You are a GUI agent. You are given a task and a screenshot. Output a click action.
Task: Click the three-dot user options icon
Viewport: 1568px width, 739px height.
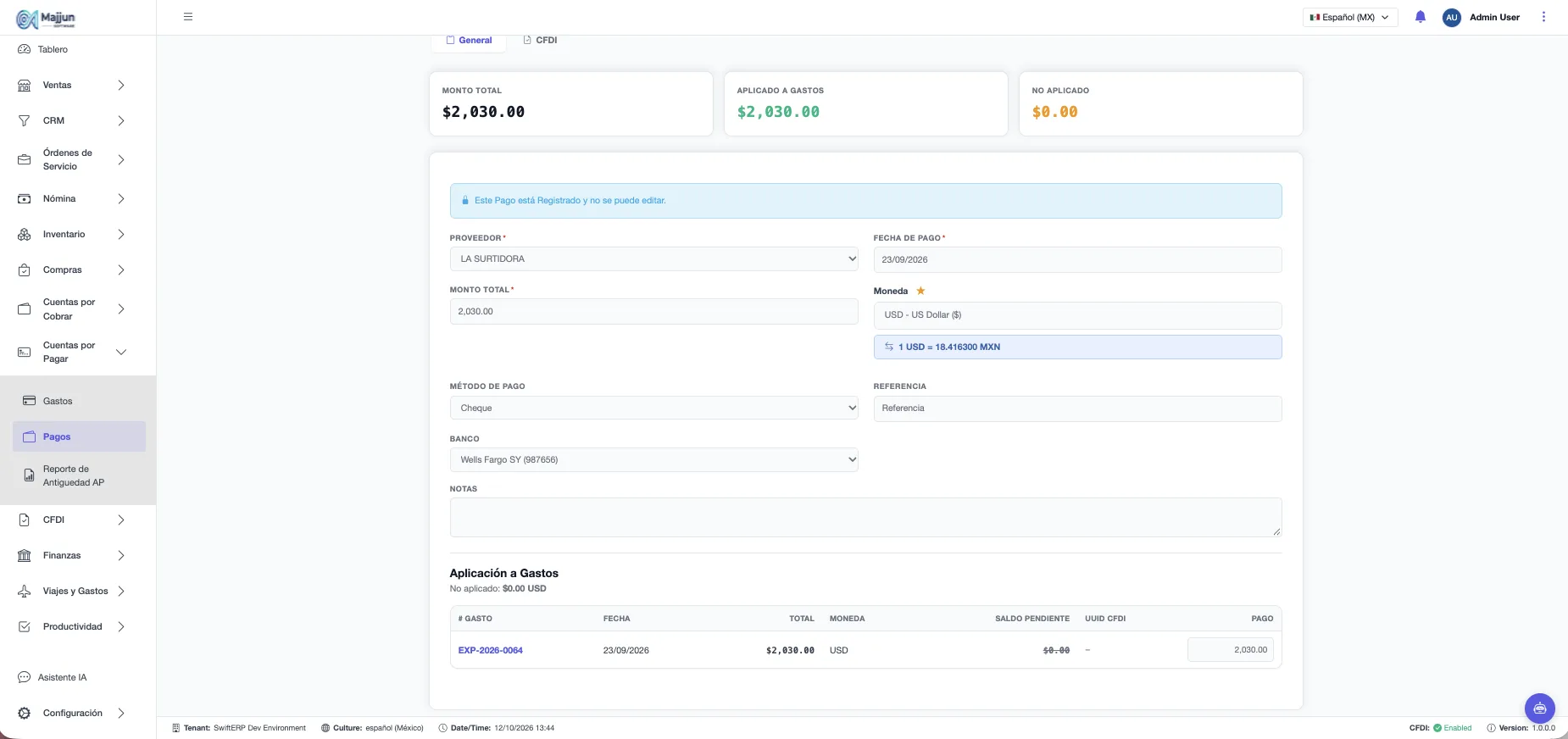[1543, 17]
